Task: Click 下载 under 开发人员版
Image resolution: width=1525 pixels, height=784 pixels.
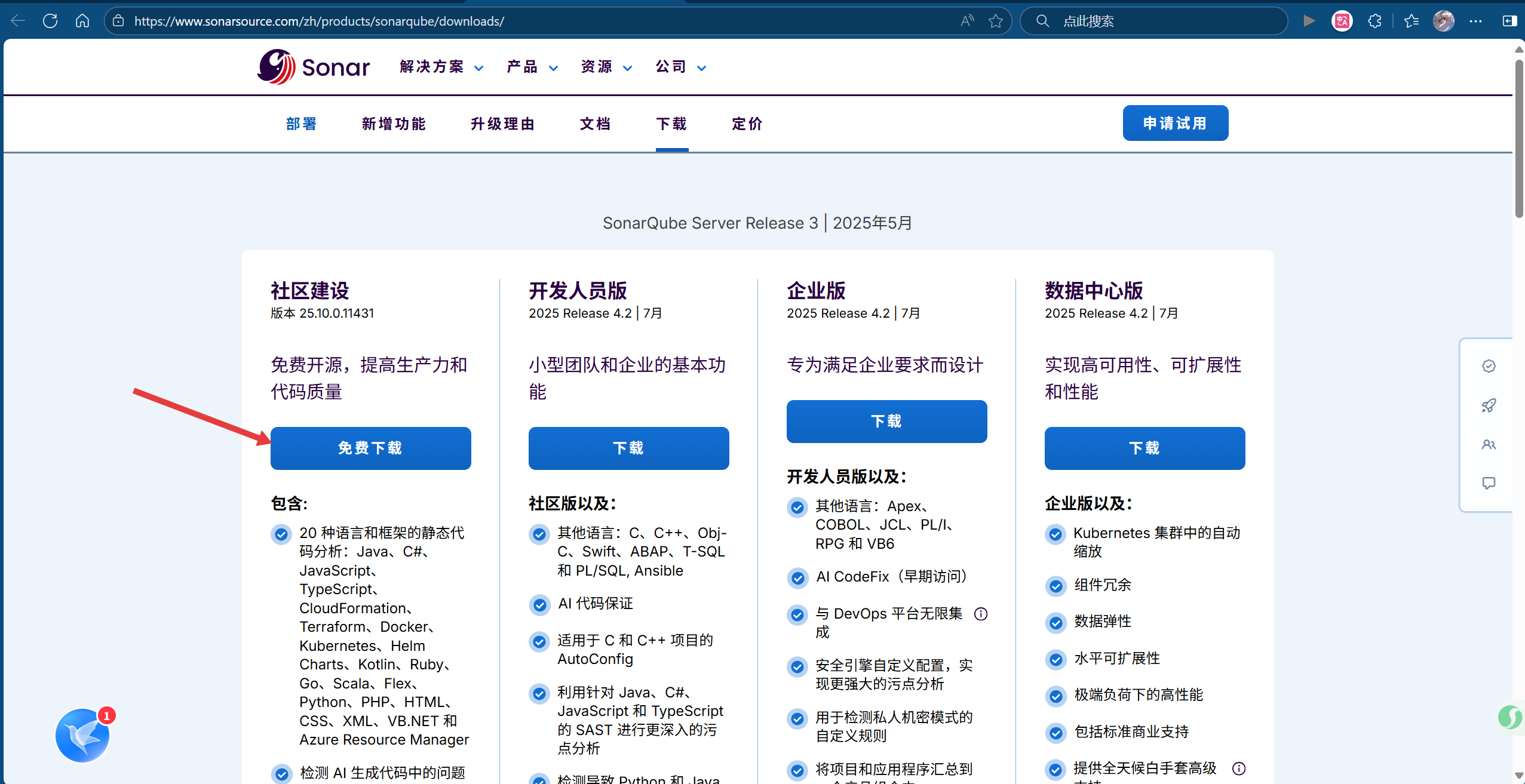Action: (629, 448)
